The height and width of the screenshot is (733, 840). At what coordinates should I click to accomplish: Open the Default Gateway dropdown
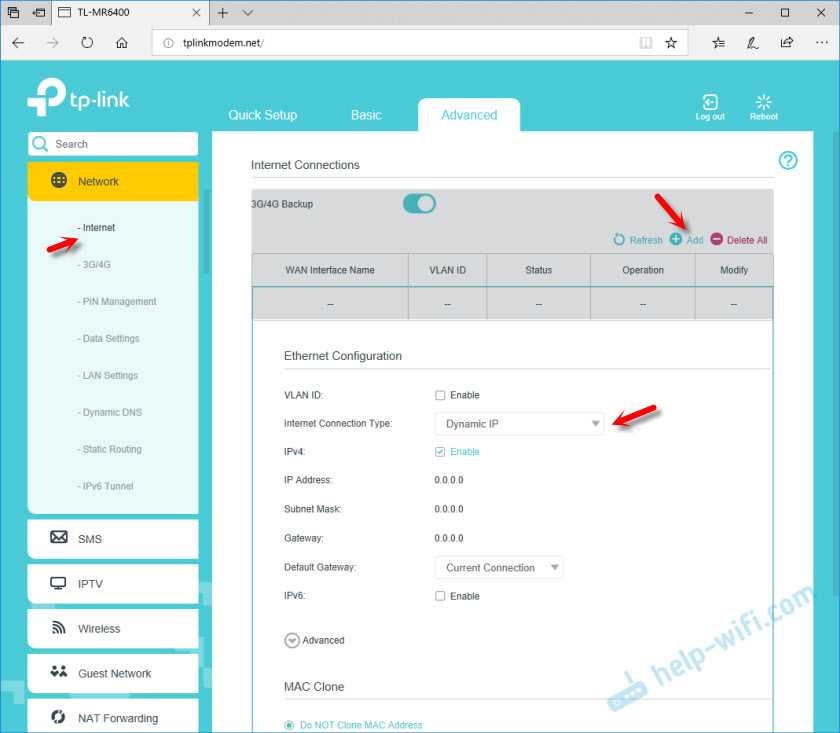point(498,568)
